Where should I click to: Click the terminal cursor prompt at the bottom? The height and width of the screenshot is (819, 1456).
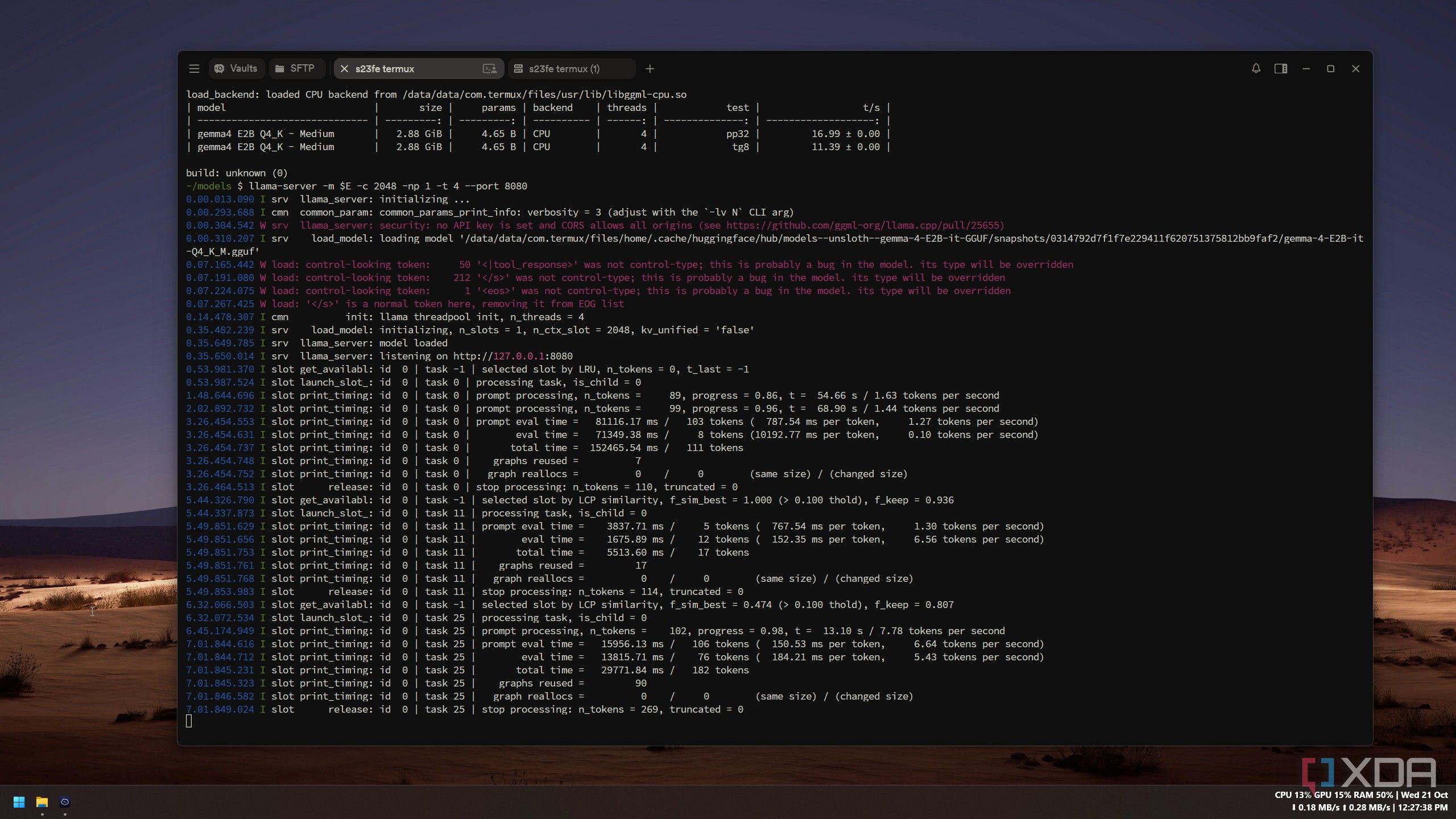[x=189, y=721]
